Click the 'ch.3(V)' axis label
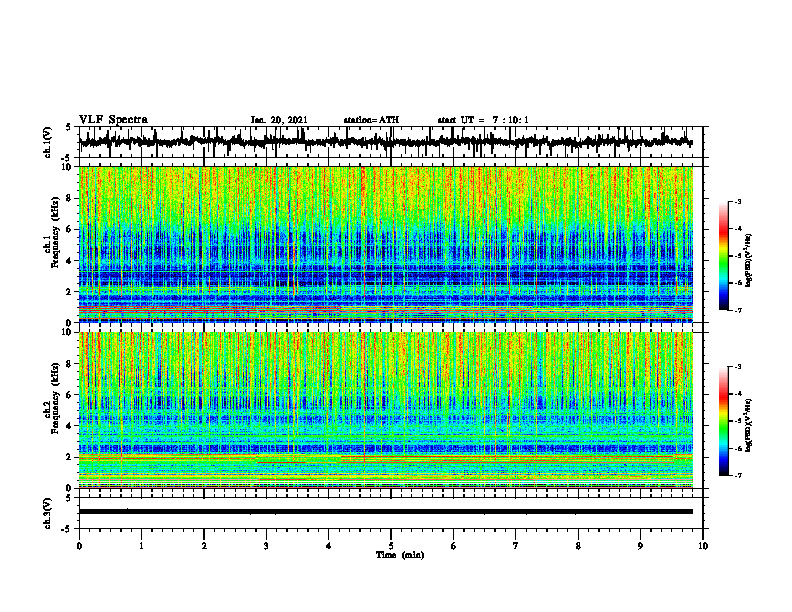792x612 pixels. point(47,513)
